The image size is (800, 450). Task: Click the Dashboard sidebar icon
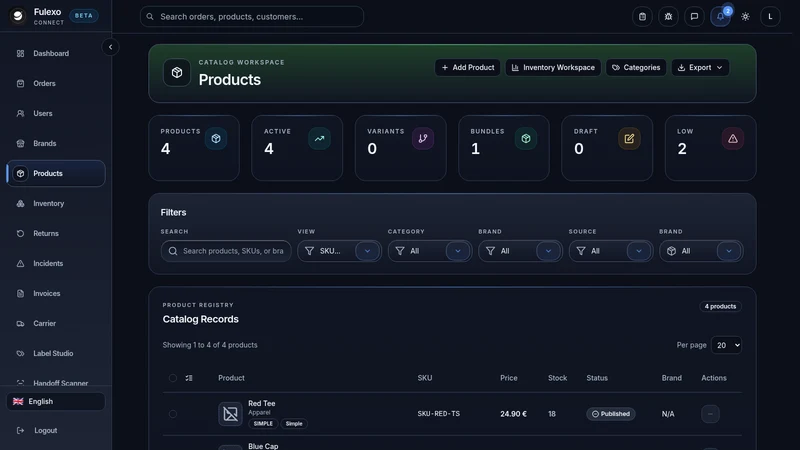tap(20, 53)
